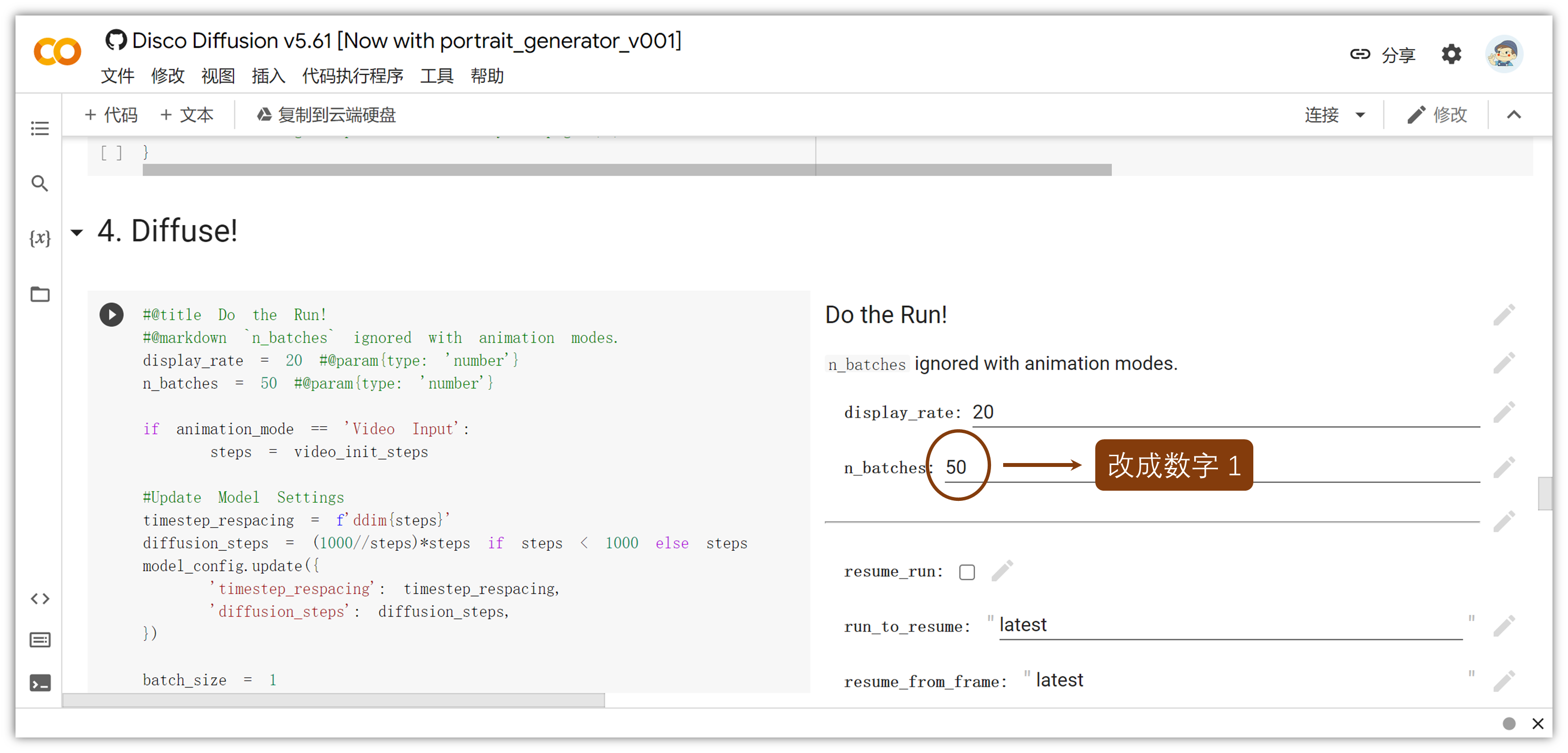Open the command palette icon
The height and width of the screenshot is (753, 1568).
40,640
